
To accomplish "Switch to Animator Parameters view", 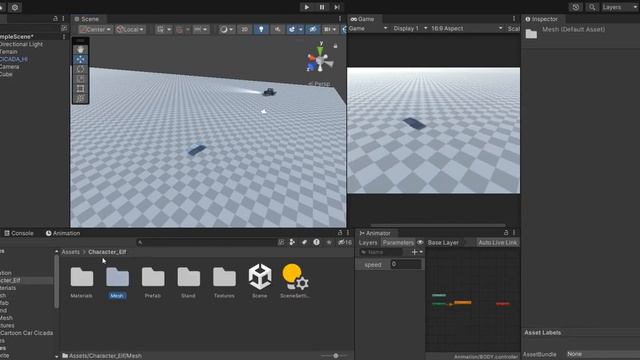I will [398, 243].
